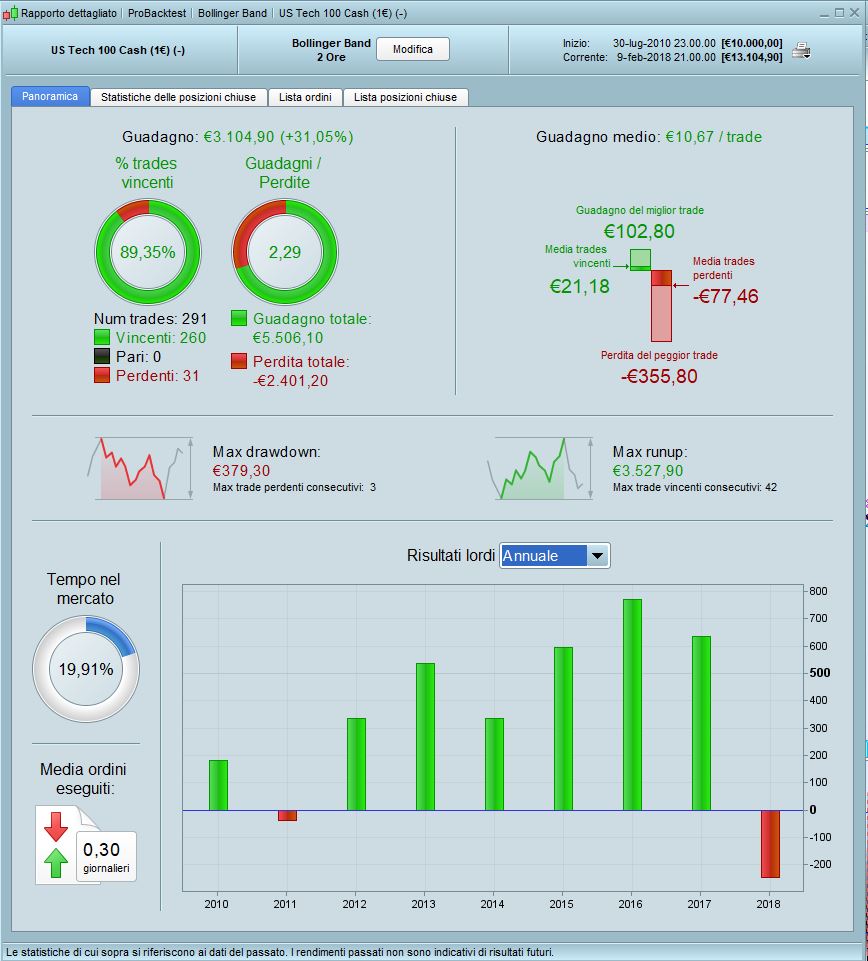Click the winning trades percentage donut chart
This screenshot has height=961, width=868.
coord(148,252)
